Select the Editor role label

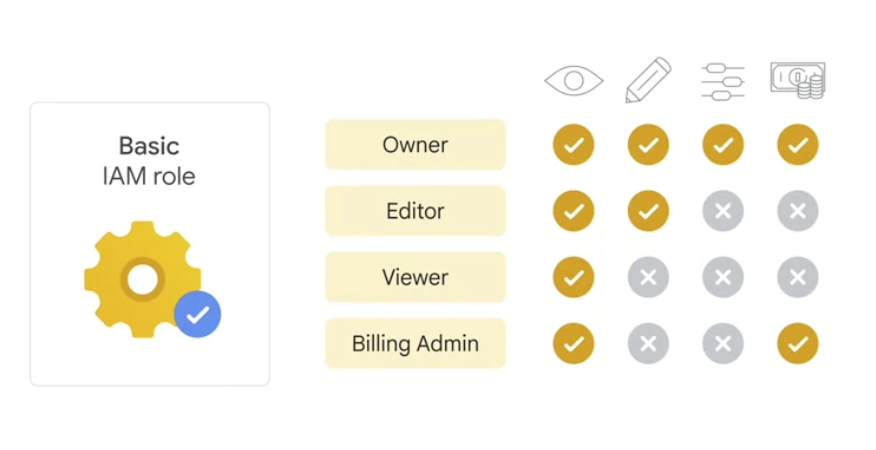[x=415, y=211]
